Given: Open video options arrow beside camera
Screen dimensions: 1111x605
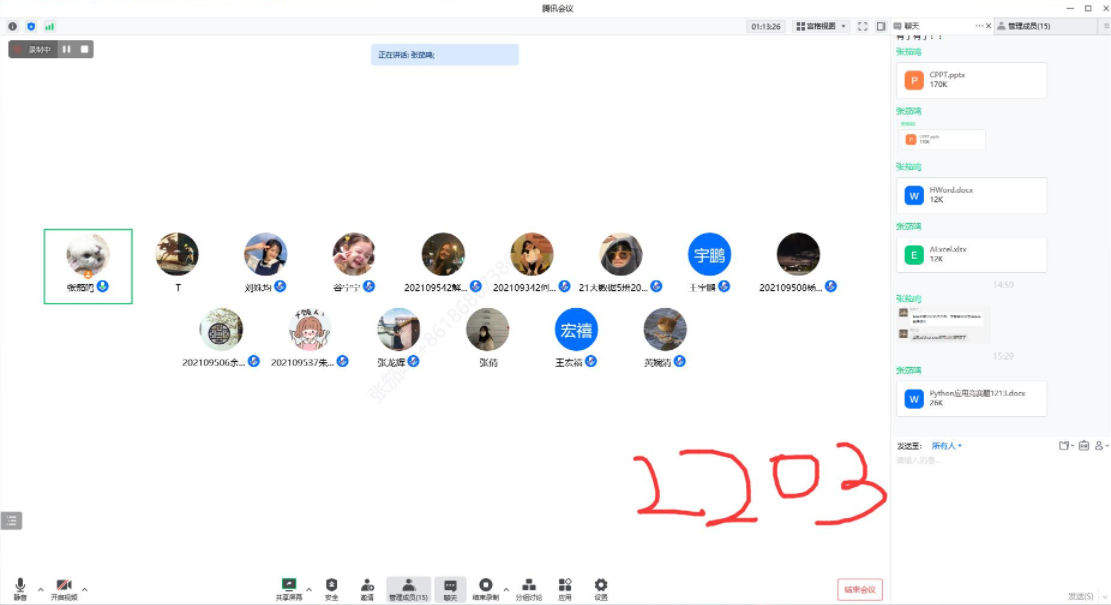Looking at the screenshot, I should pos(84,589).
